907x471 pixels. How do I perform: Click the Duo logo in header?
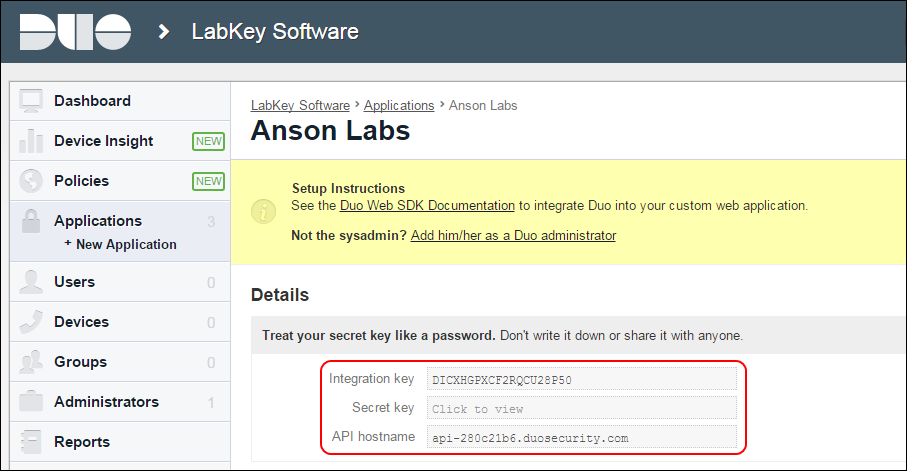pyautogui.click(x=75, y=32)
